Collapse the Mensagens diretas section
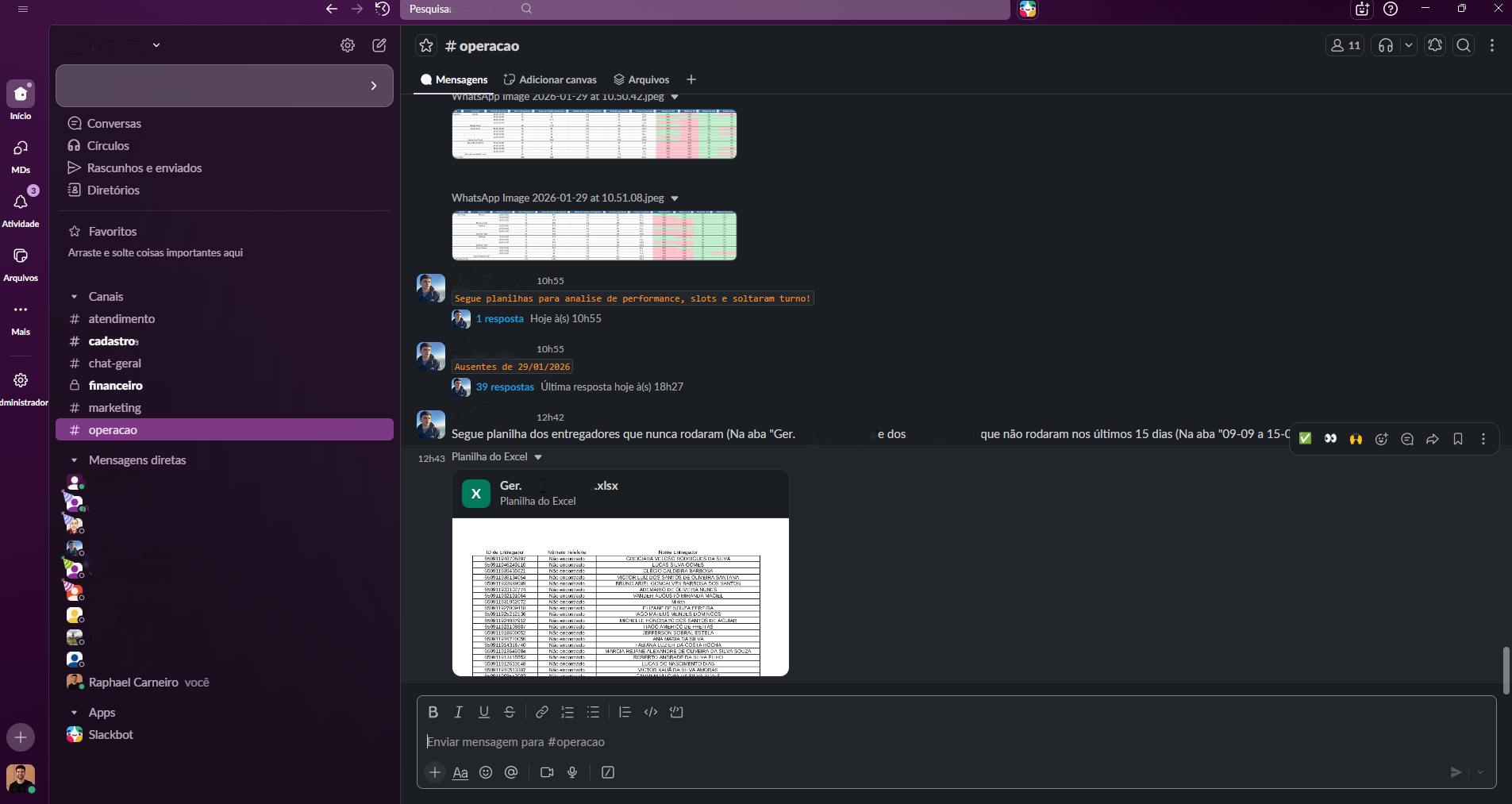1512x804 pixels. click(74, 460)
